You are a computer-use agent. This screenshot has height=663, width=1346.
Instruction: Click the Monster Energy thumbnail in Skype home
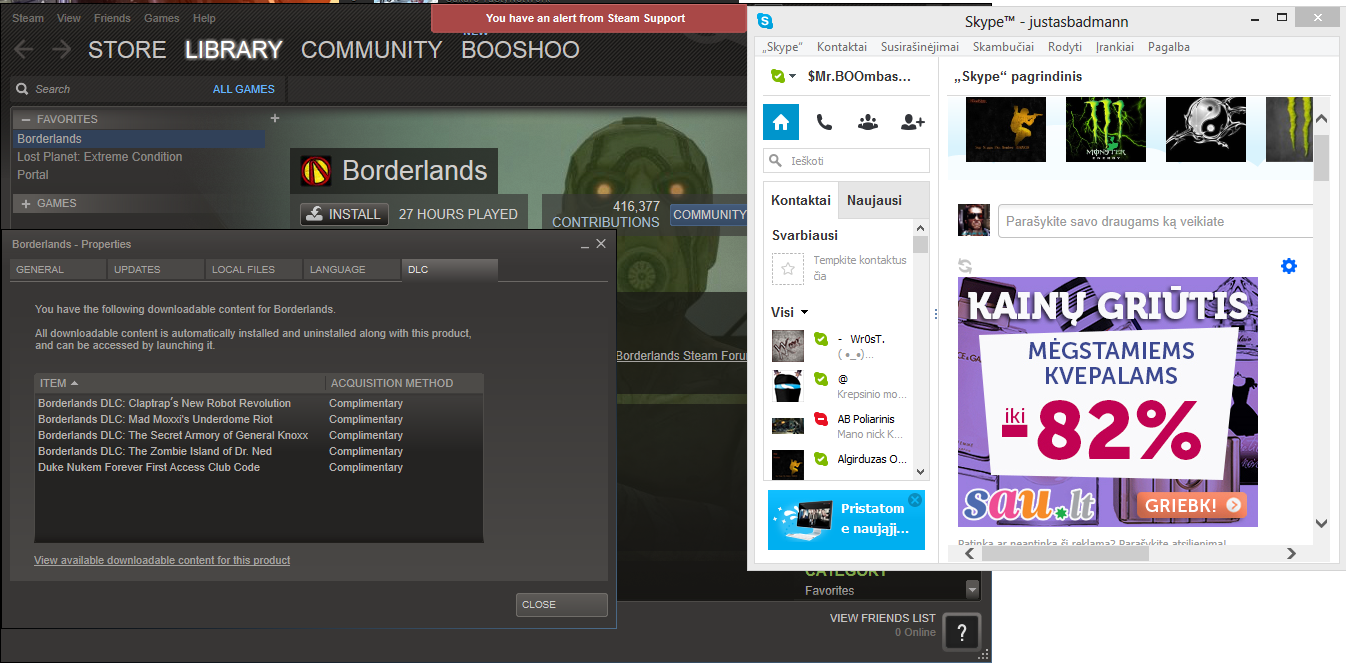(1106, 130)
